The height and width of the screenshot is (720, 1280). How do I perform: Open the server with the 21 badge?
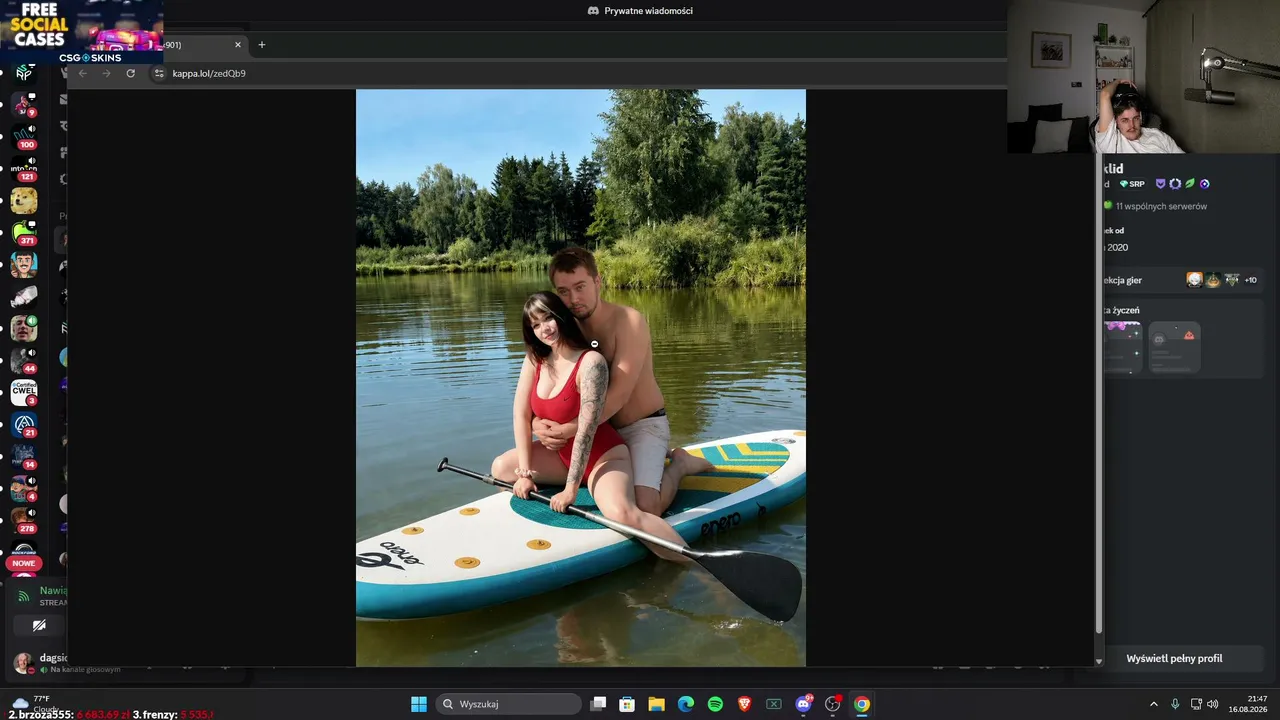24,424
